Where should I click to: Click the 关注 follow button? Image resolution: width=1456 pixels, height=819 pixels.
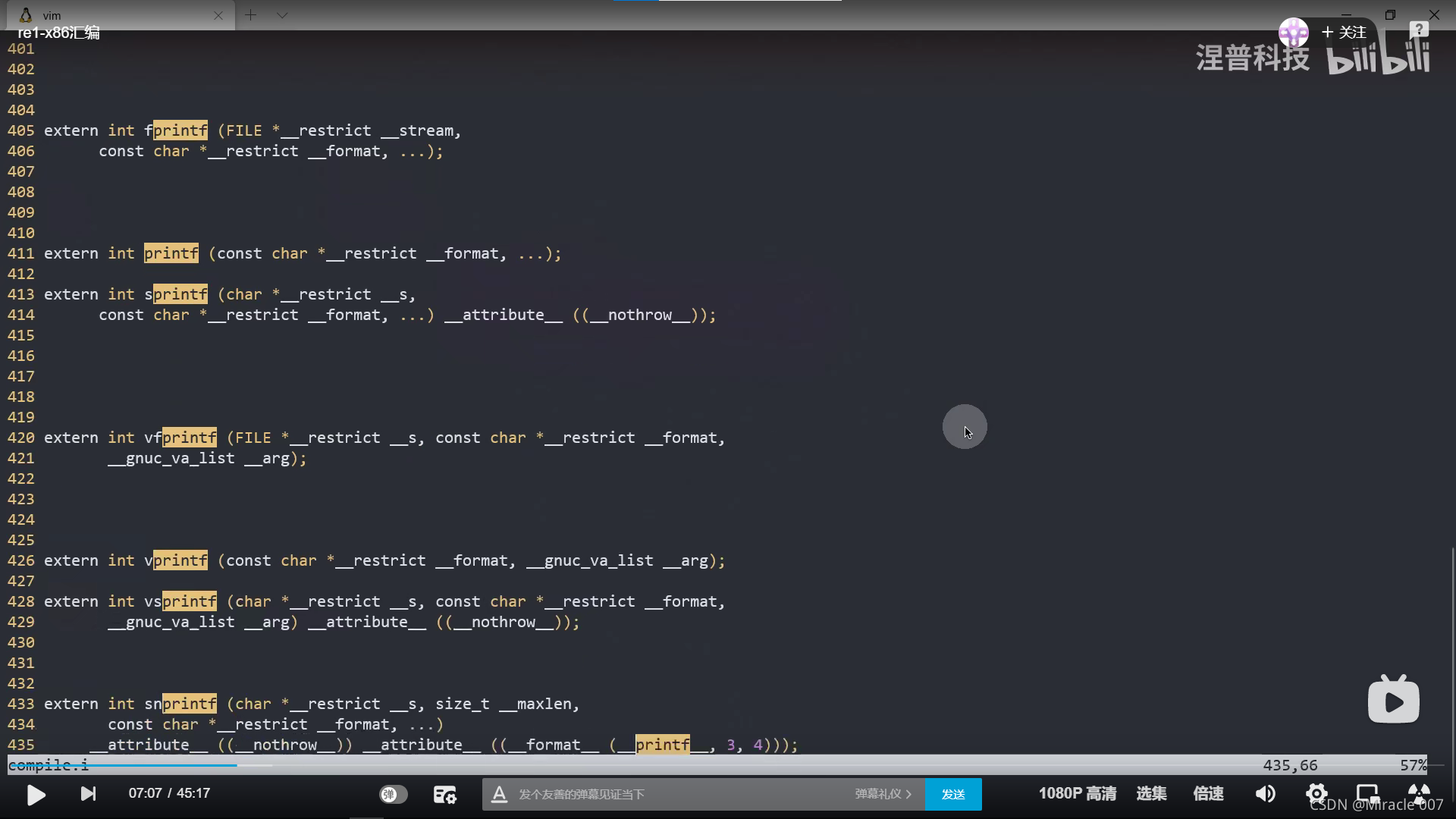pos(1344,32)
